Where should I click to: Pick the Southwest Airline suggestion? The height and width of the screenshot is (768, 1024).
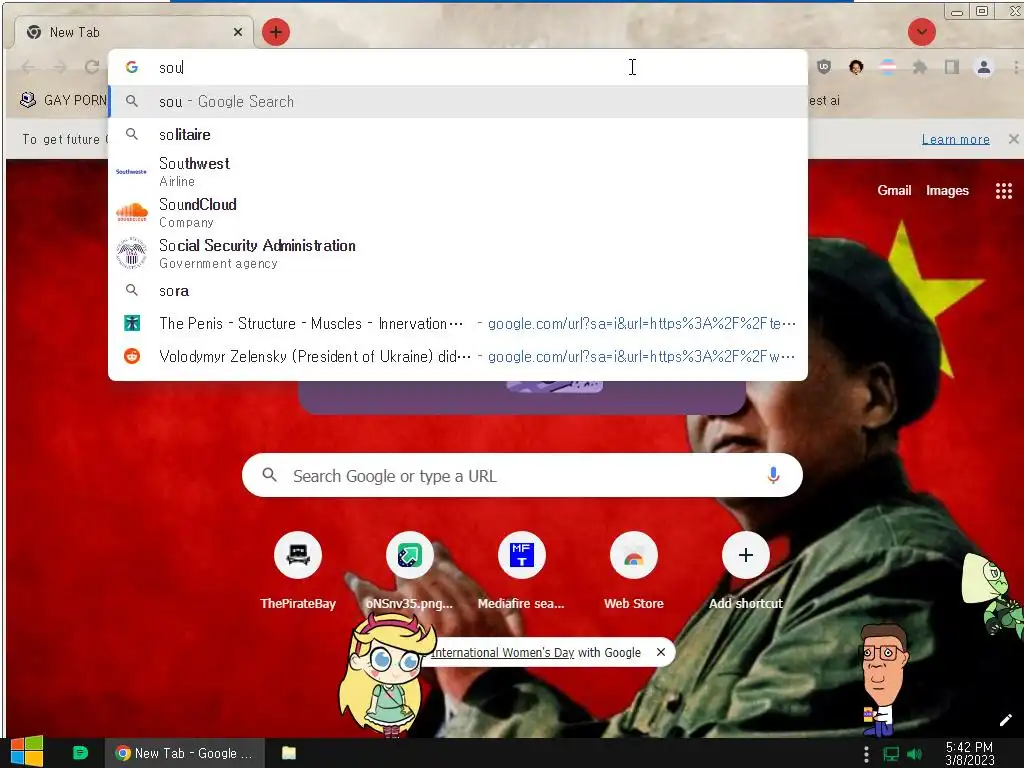457,172
